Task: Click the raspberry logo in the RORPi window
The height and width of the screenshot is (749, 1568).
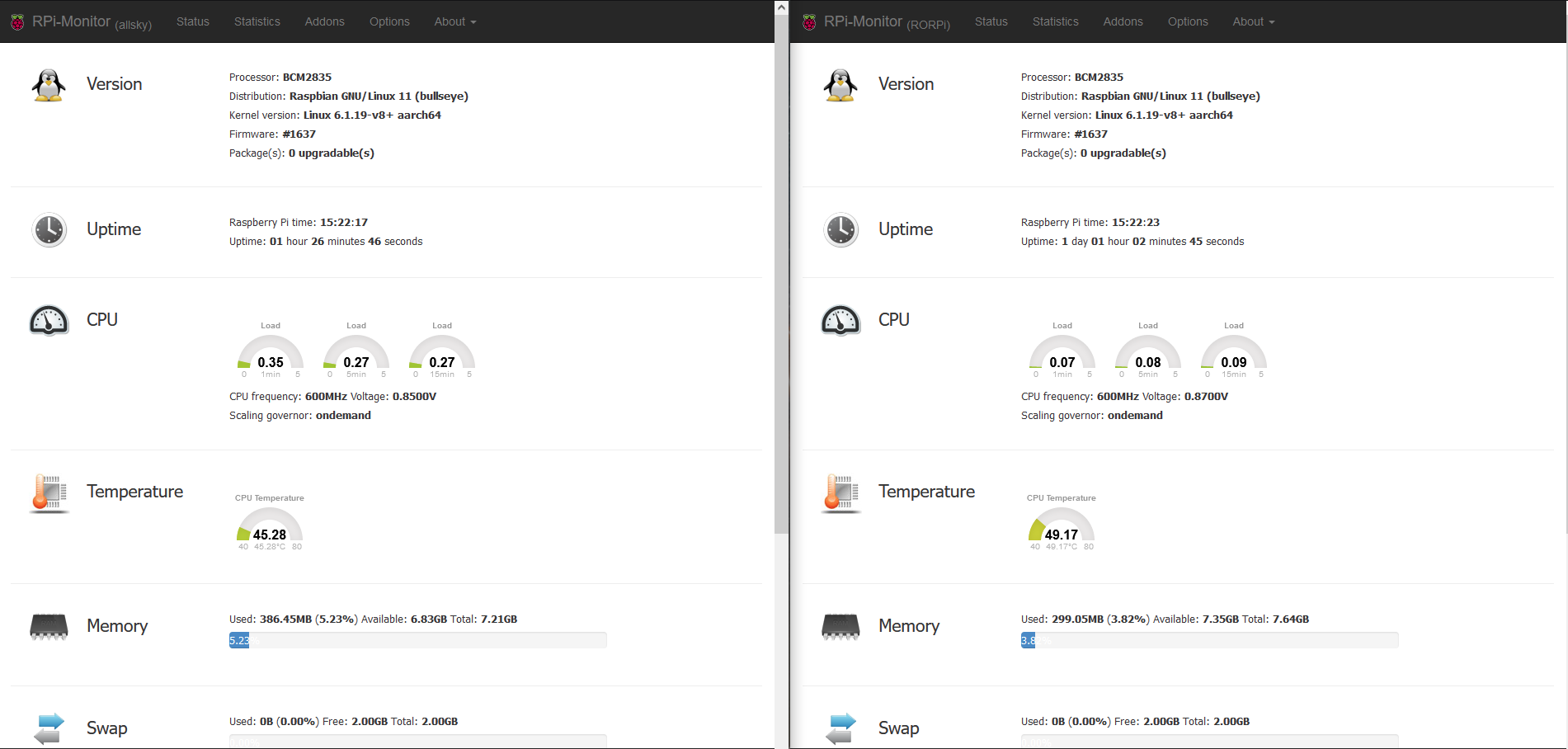Action: [x=809, y=21]
